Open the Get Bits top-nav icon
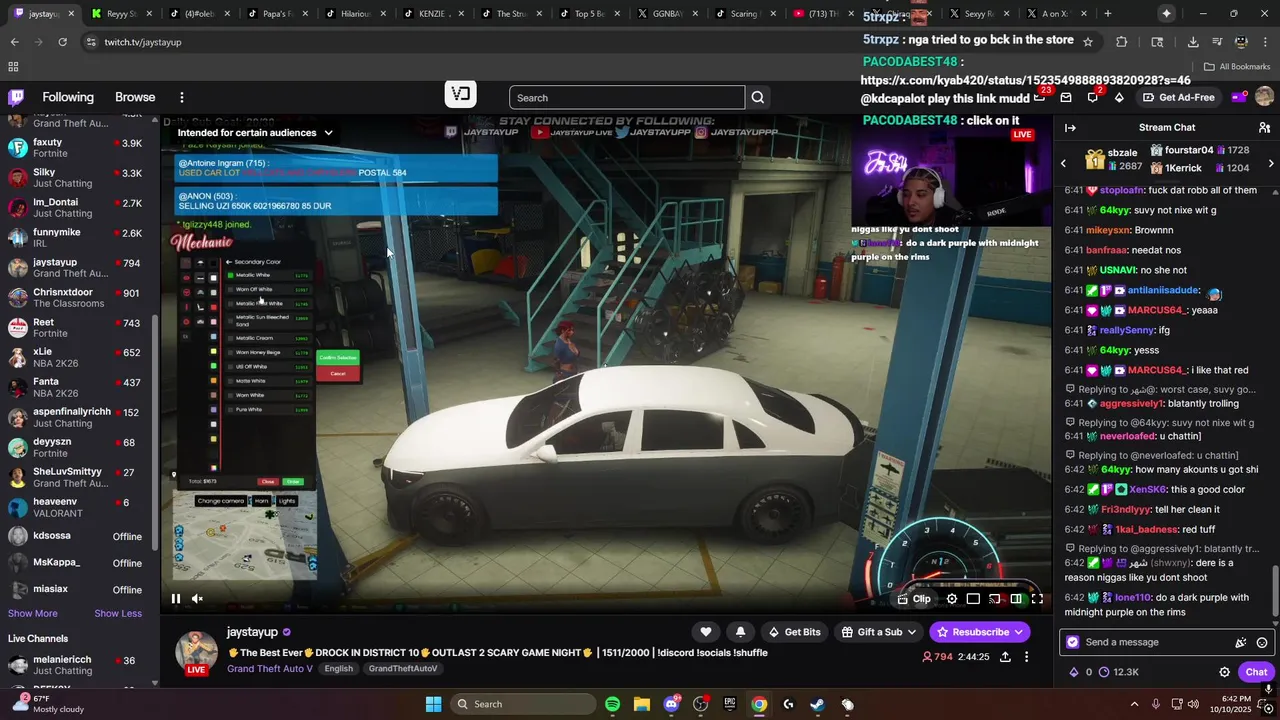This screenshot has width=1280, height=720. [1119, 97]
